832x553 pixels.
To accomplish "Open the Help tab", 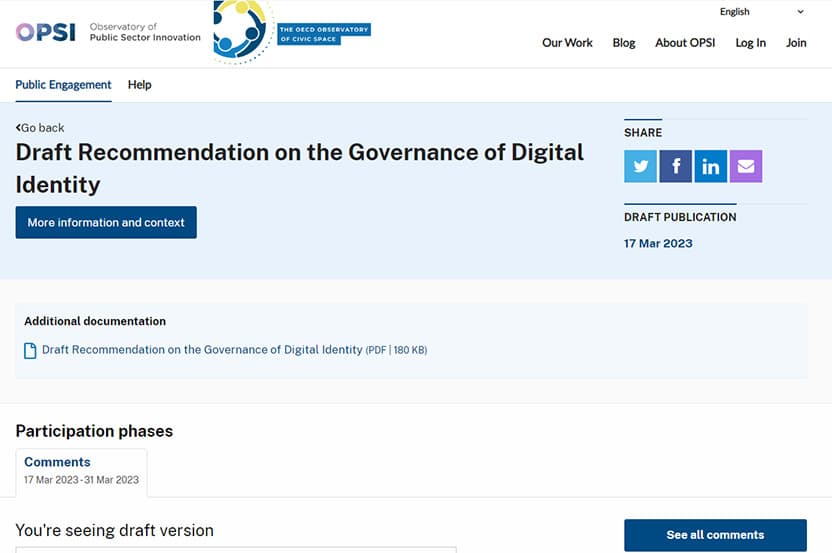I will click(140, 85).
